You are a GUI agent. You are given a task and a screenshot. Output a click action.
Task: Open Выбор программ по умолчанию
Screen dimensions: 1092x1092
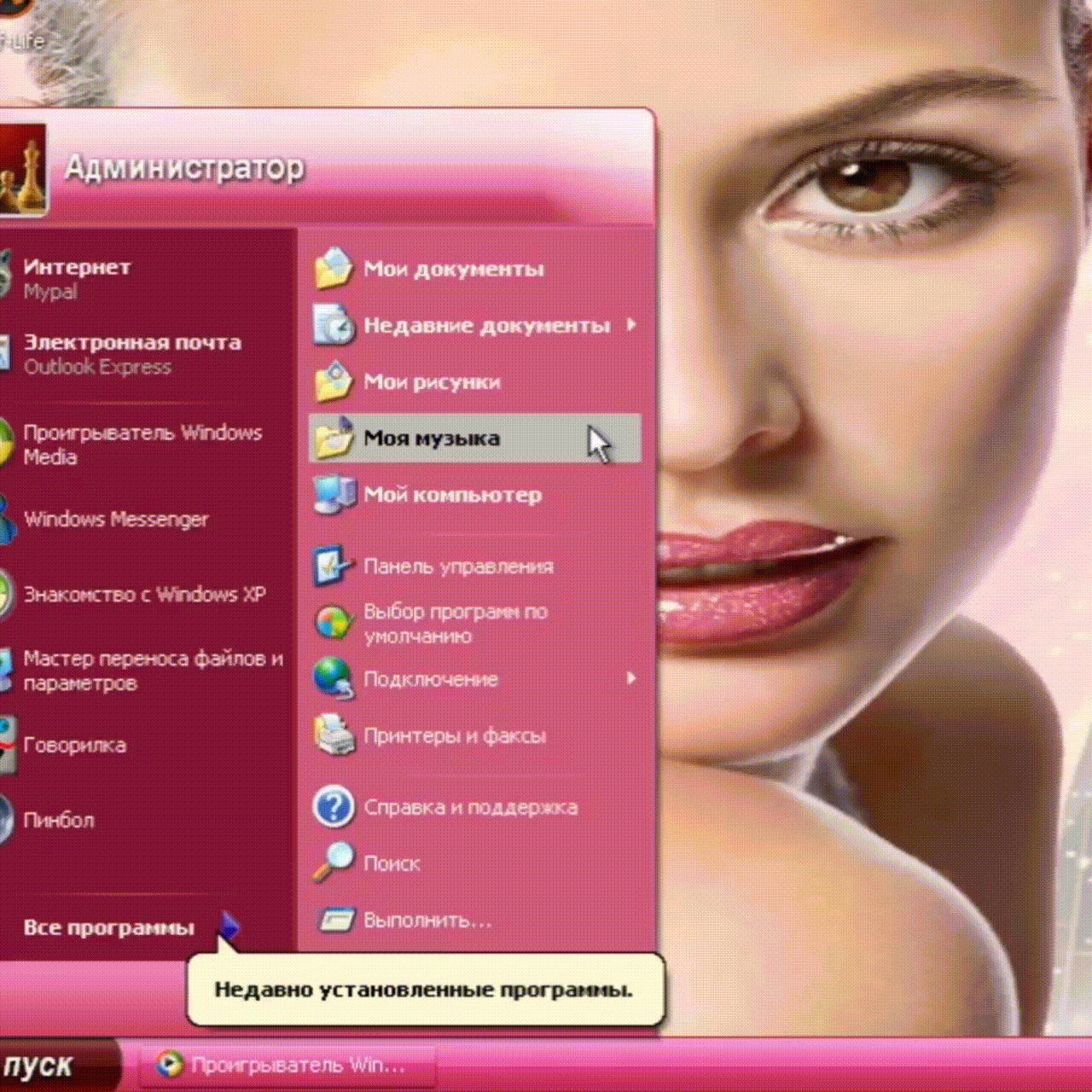[x=474, y=623]
